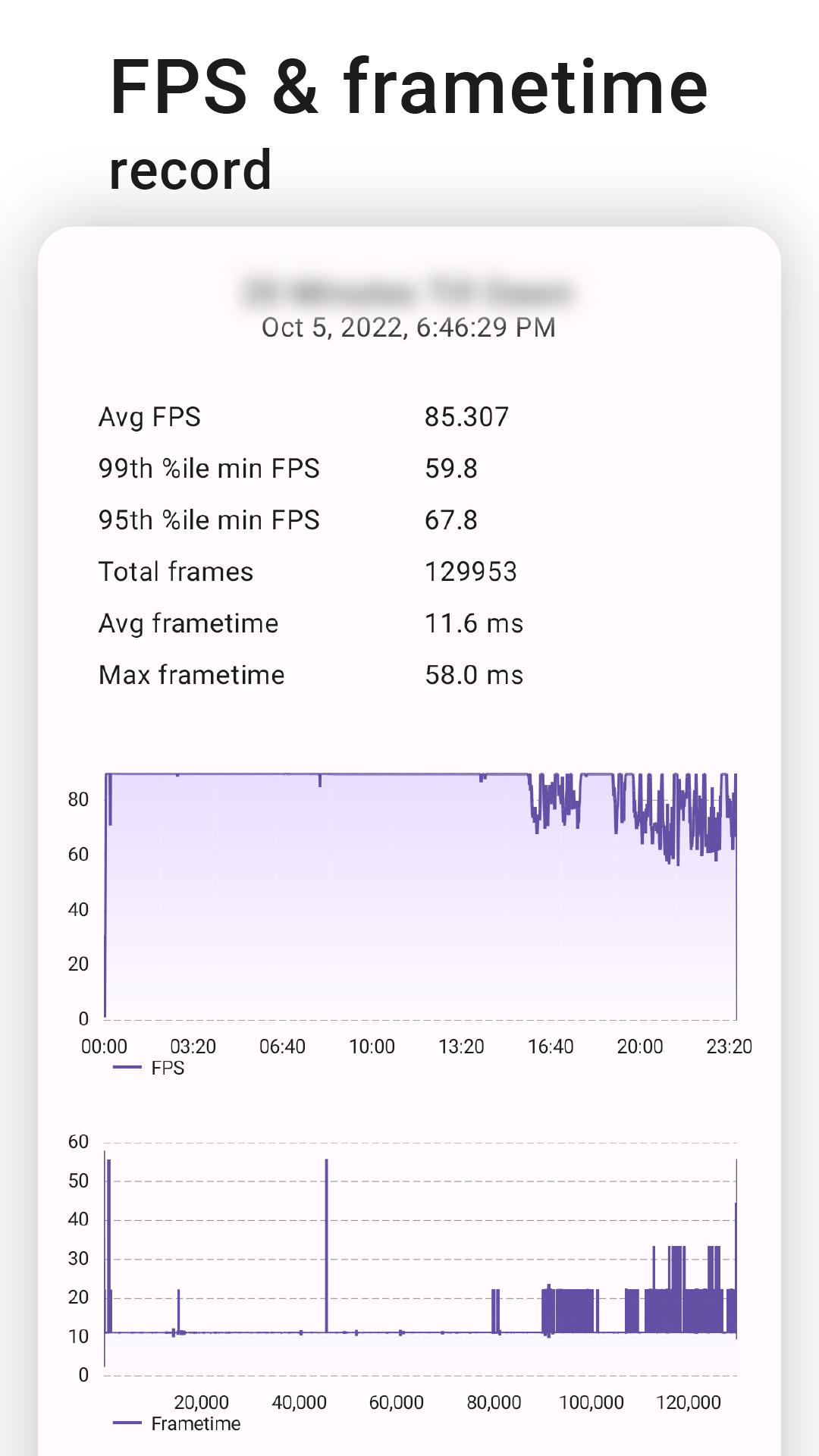Click the Frametime legend text label
The image size is (819, 1456).
pyautogui.click(x=194, y=1423)
